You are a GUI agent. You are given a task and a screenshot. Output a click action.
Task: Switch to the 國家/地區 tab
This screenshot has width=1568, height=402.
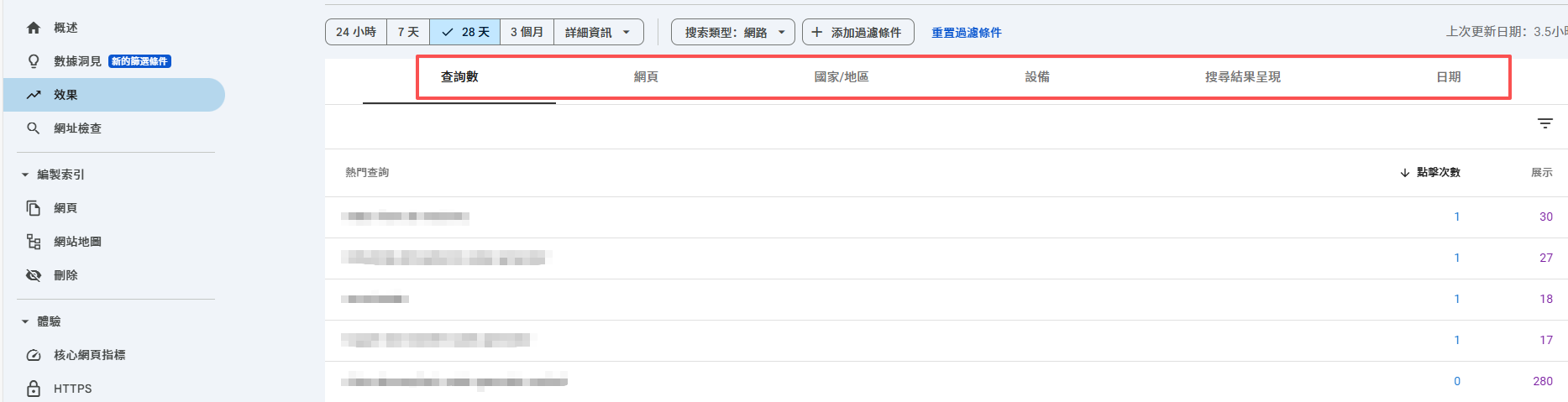coord(841,76)
